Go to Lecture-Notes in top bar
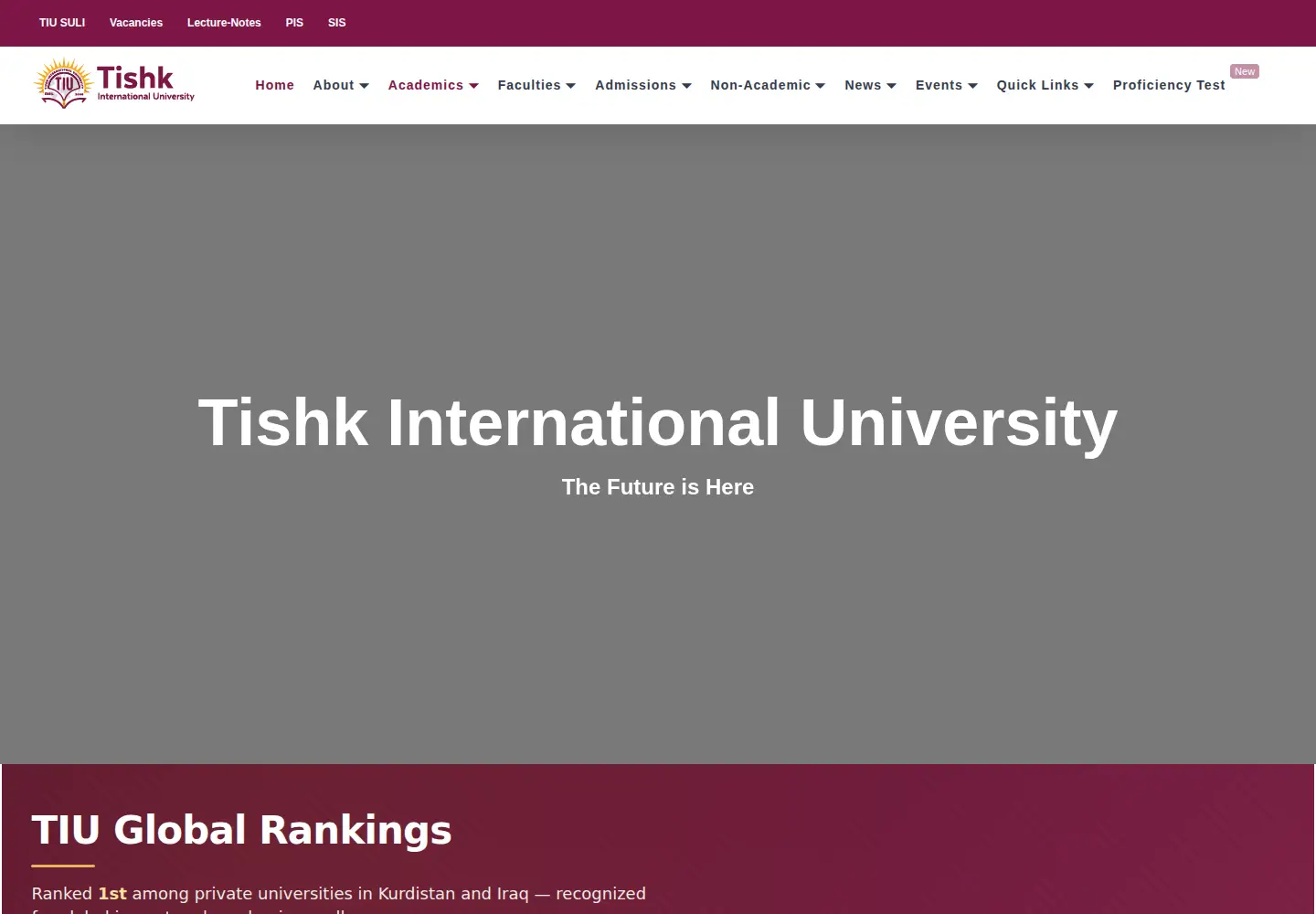 (224, 23)
